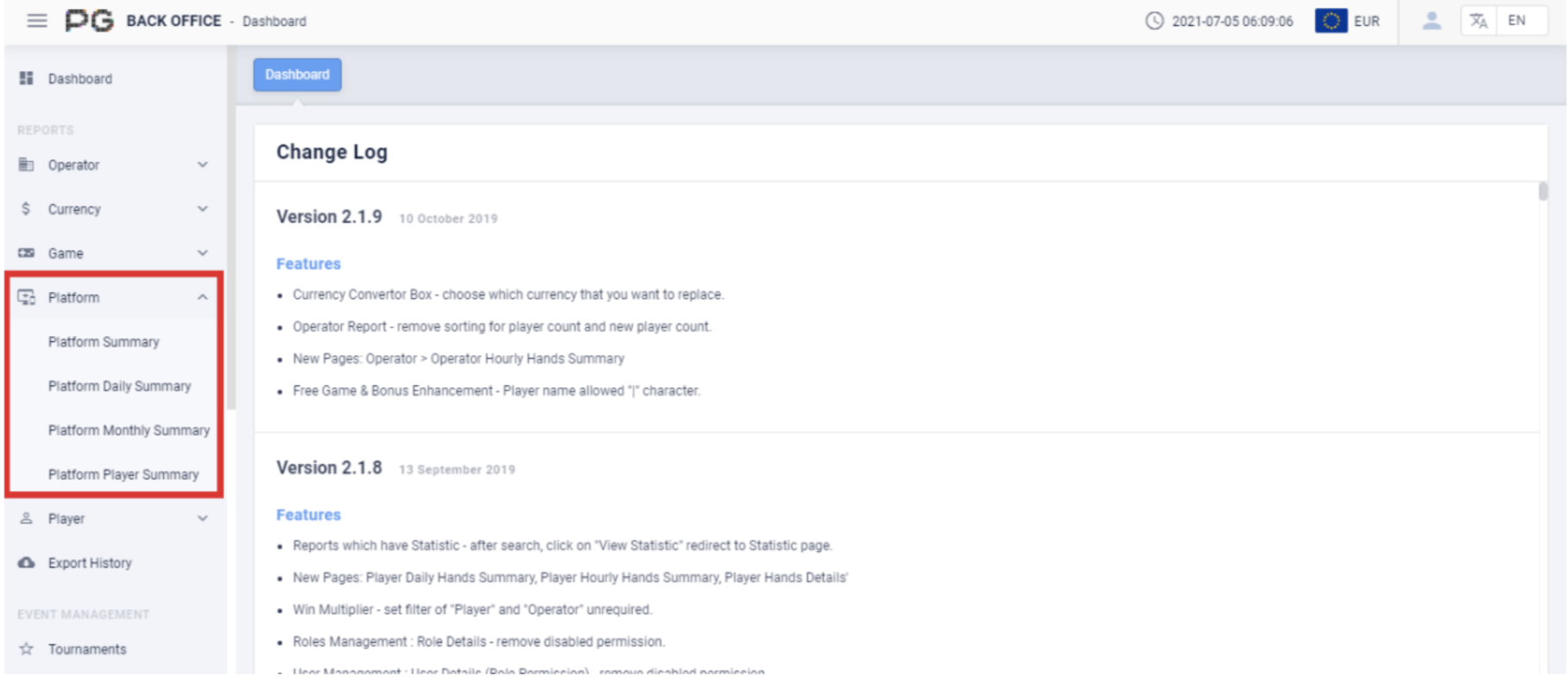Expand the Currency chevron in sidebar
This screenshot has height=679, width=1568.
[202, 209]
